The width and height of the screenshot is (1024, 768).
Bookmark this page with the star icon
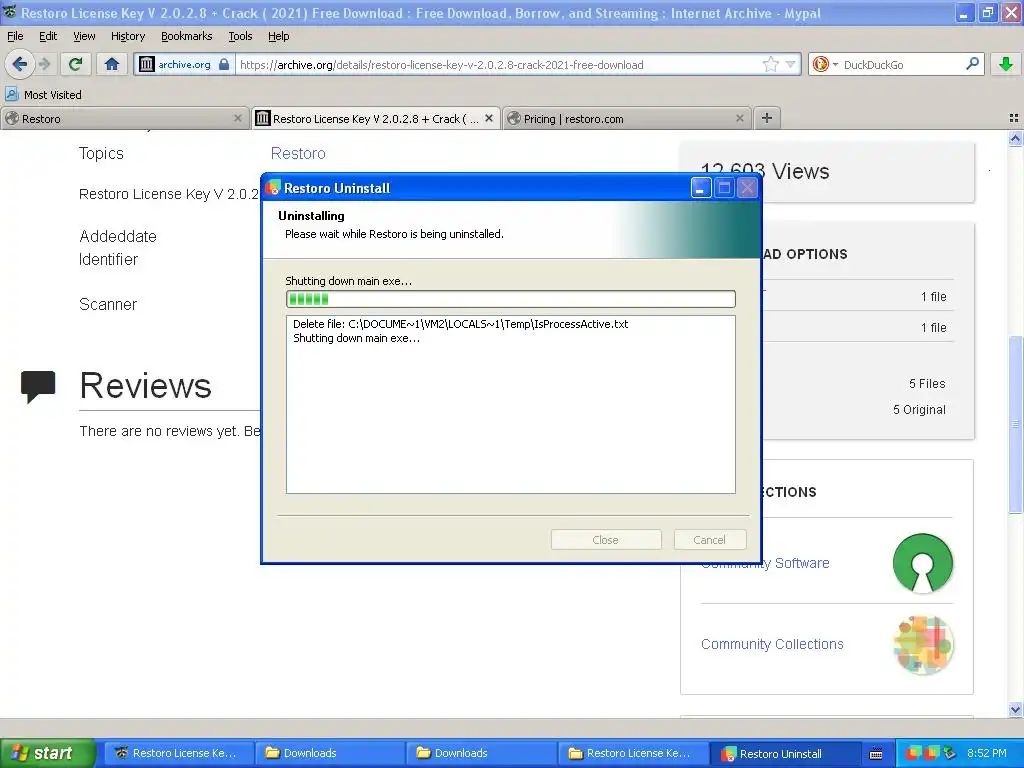771,64
